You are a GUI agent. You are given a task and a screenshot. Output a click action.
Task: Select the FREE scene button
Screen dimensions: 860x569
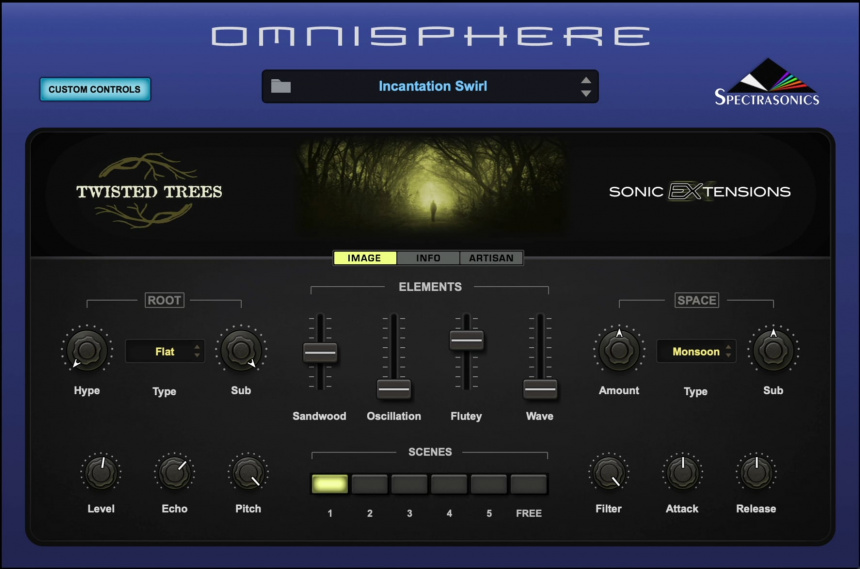(x=529, y=484)
